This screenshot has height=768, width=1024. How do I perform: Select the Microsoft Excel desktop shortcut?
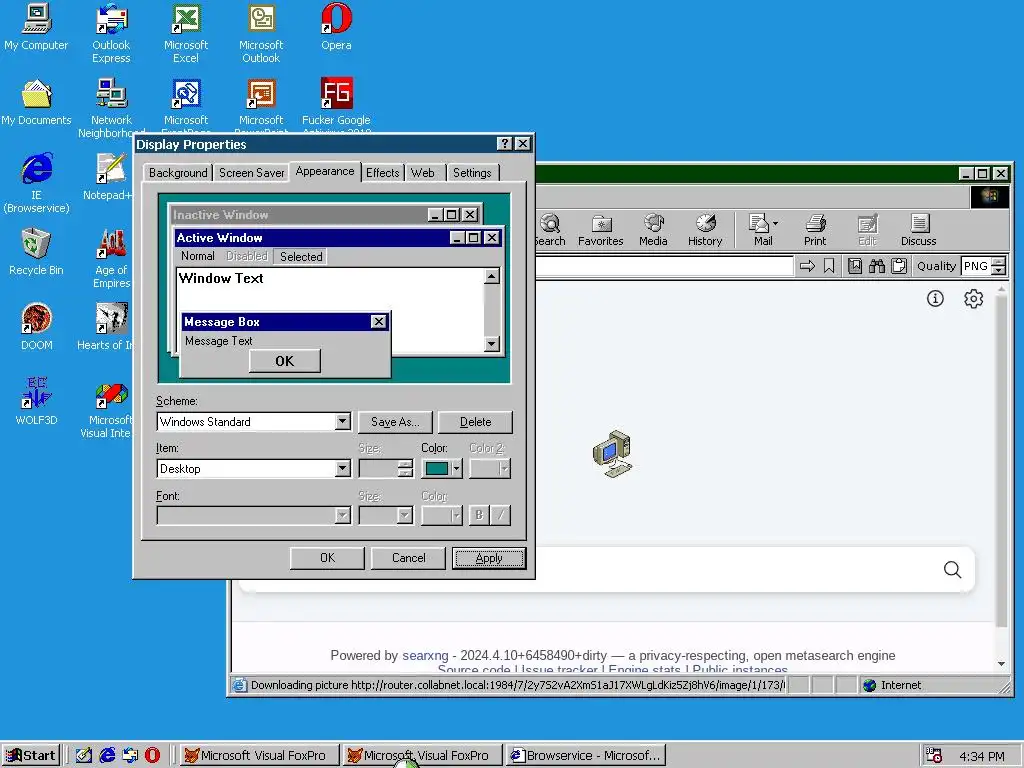coord(186,33)
